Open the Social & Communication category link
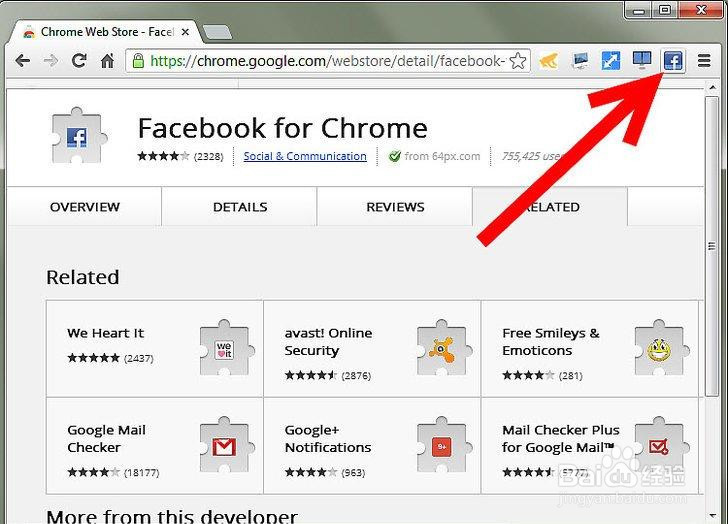 pyautogui.click(x=305, y=156)
